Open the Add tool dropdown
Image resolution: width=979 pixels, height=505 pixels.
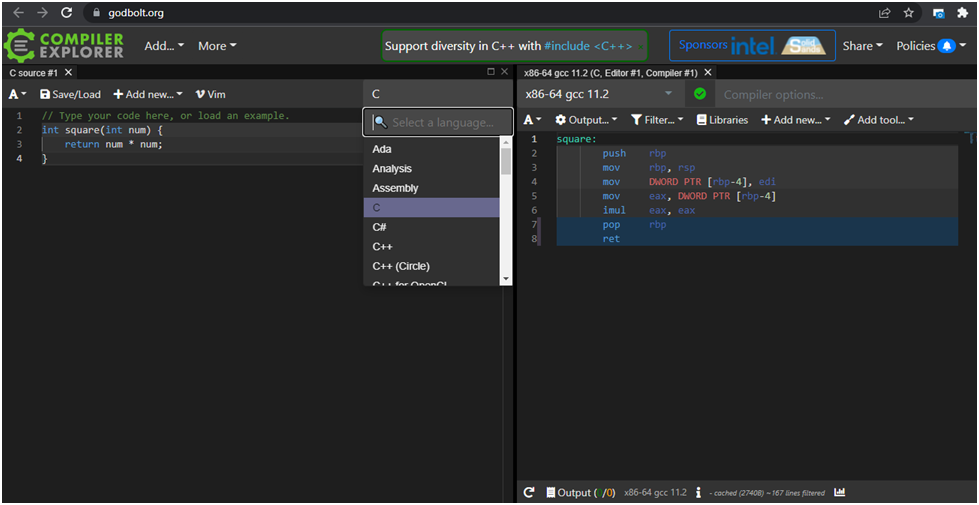[878, 120]
